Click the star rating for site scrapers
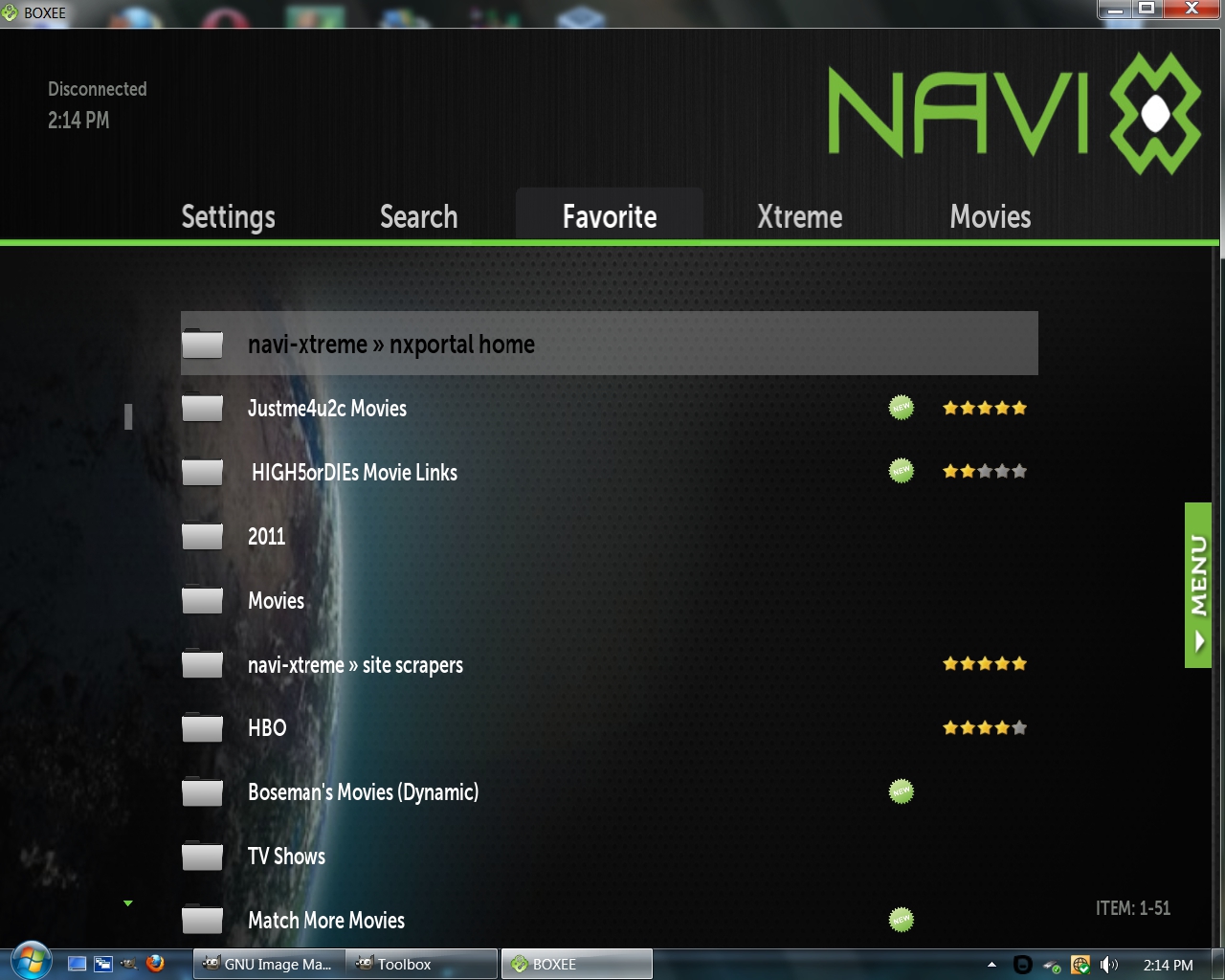1225x980 pixels. (985, 663)
